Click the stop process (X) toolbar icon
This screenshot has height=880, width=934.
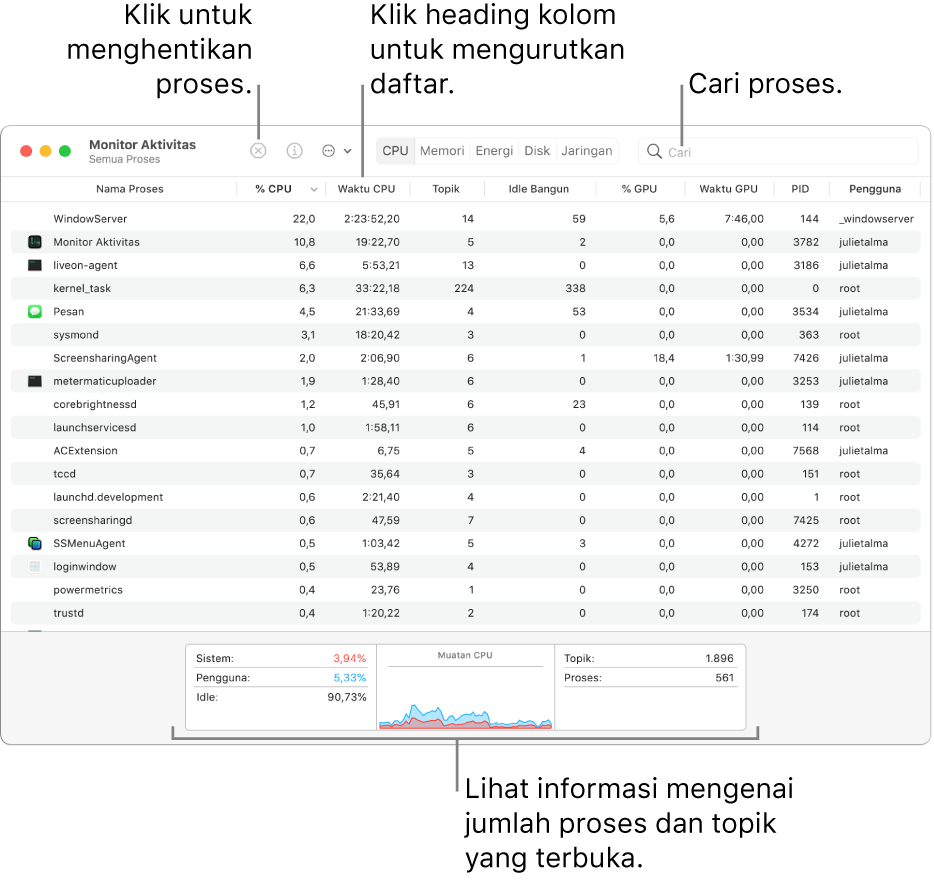(258, 151)
